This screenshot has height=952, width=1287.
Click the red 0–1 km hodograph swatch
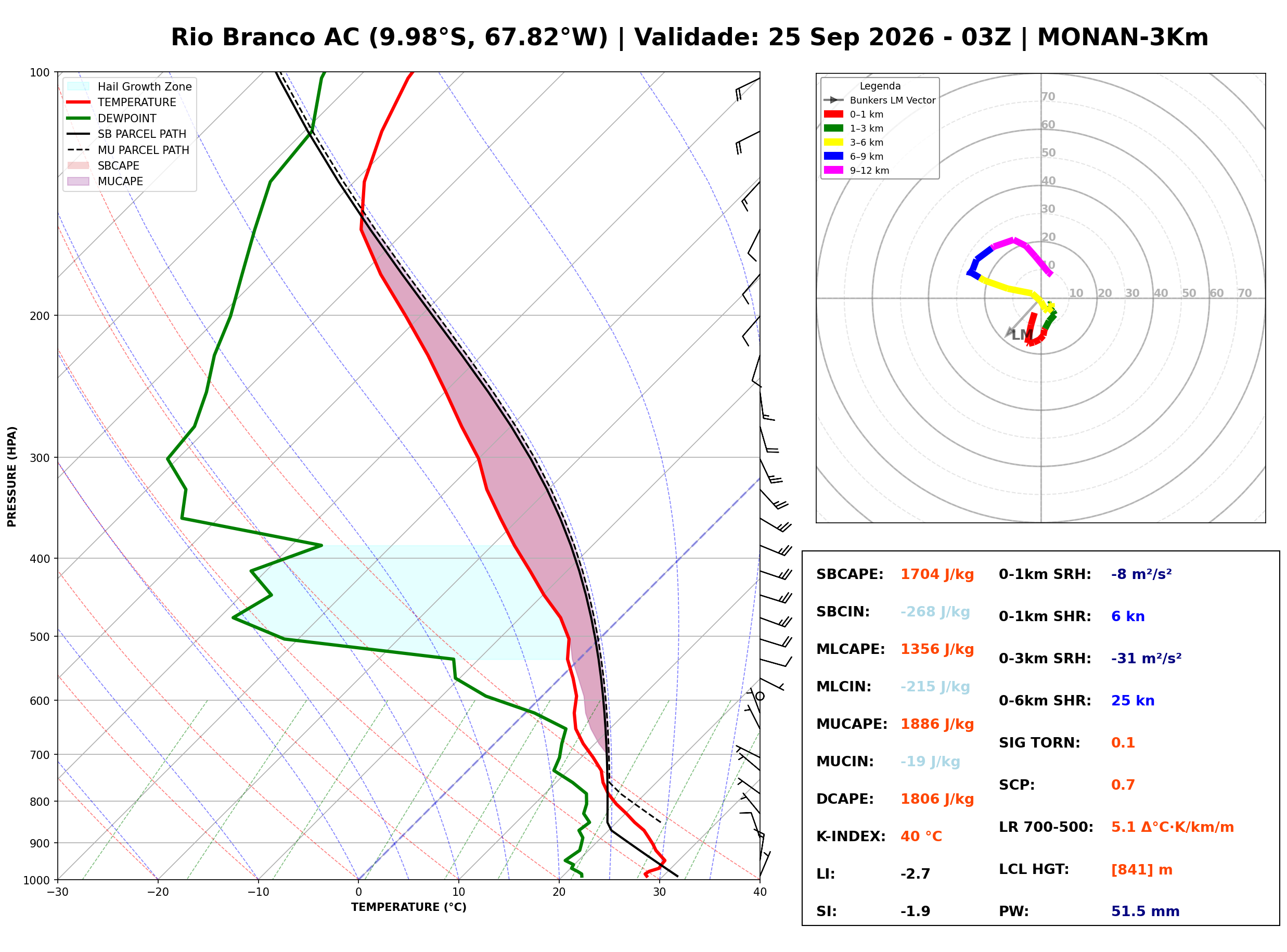click(x=833, y=114)
